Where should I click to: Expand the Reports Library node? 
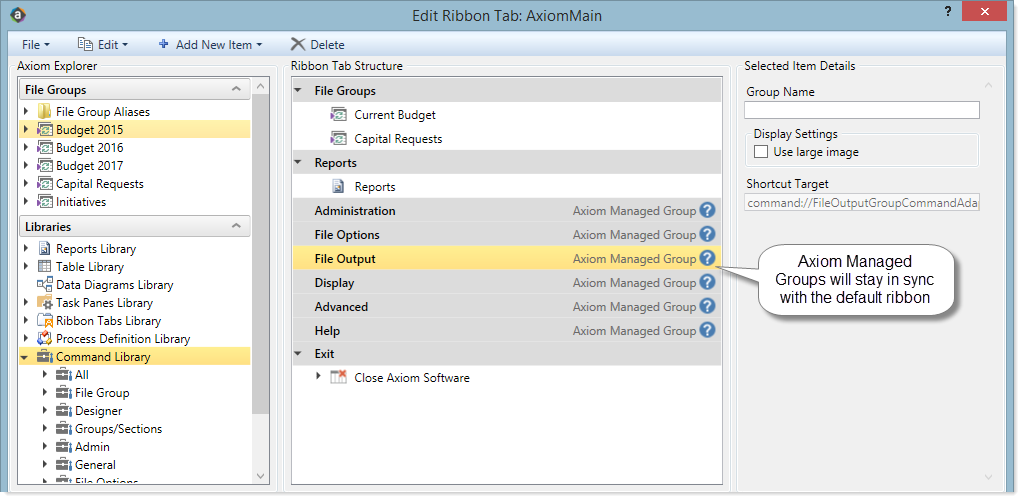(x=26, y=248)
